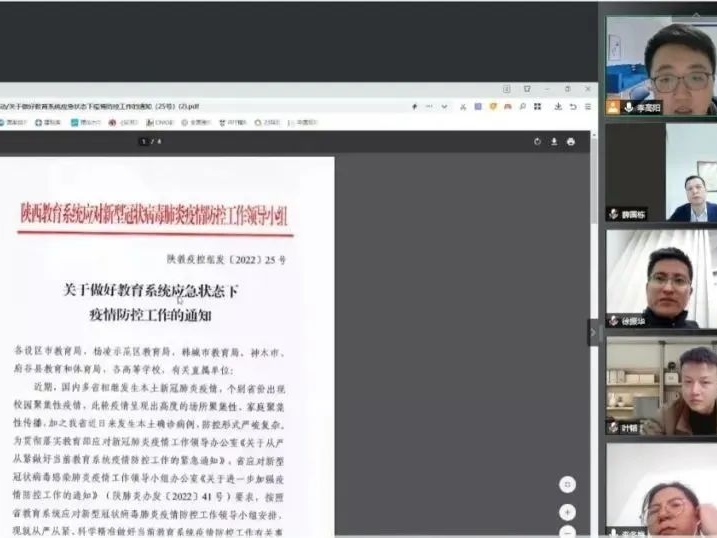Viewport: 717px width, 538px height.
Task: Expand the address bar dropdown chevron
Action: tap(444, 107)
